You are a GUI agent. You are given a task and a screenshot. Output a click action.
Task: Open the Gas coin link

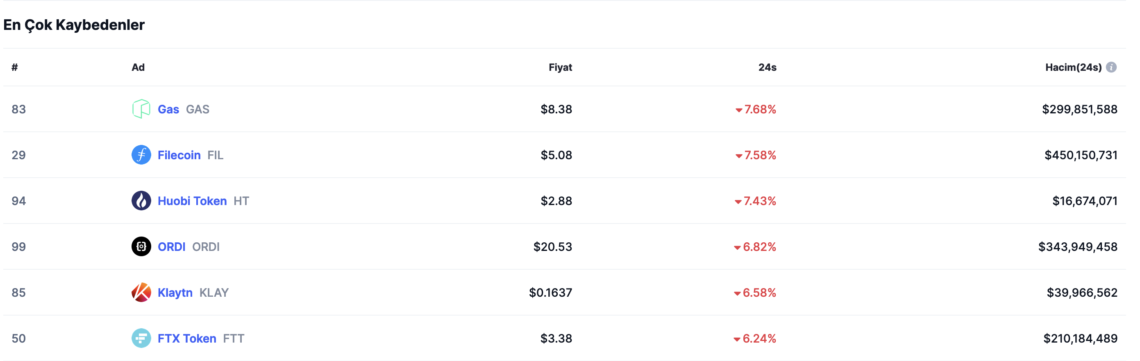pyautogui.click(x=168, y=109)
